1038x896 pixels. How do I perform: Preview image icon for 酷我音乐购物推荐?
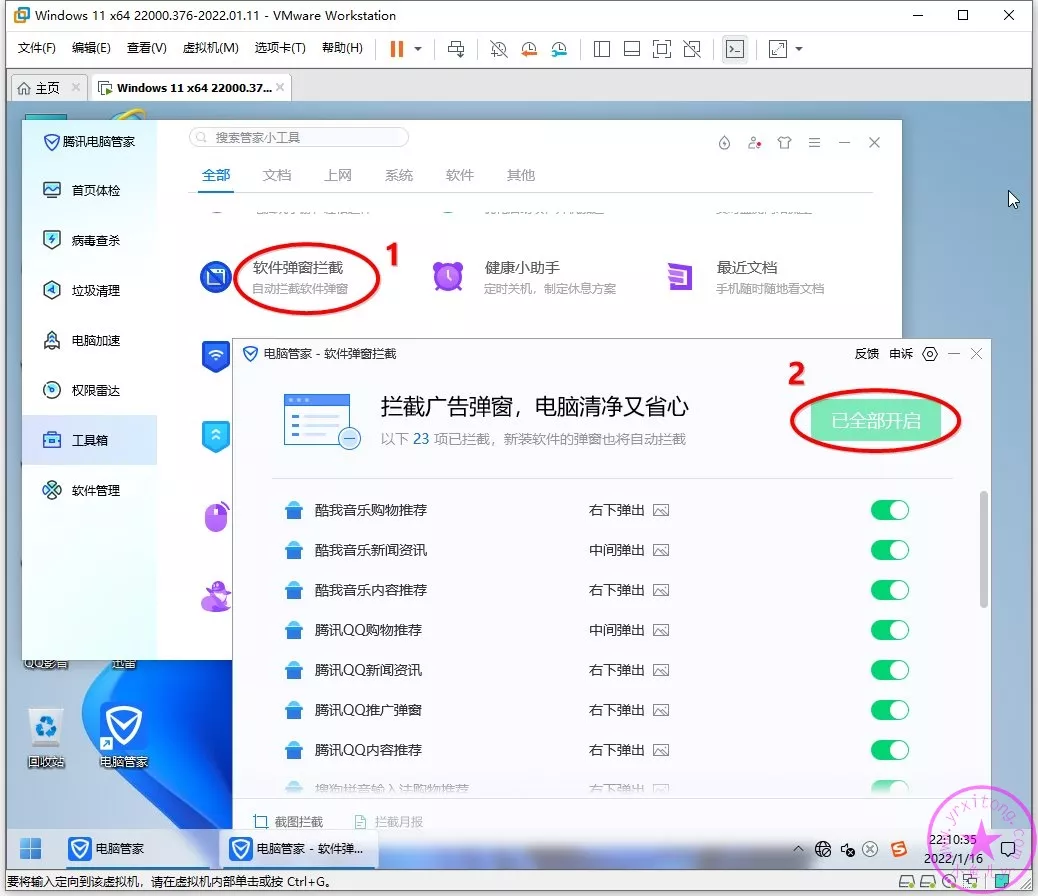660,510
